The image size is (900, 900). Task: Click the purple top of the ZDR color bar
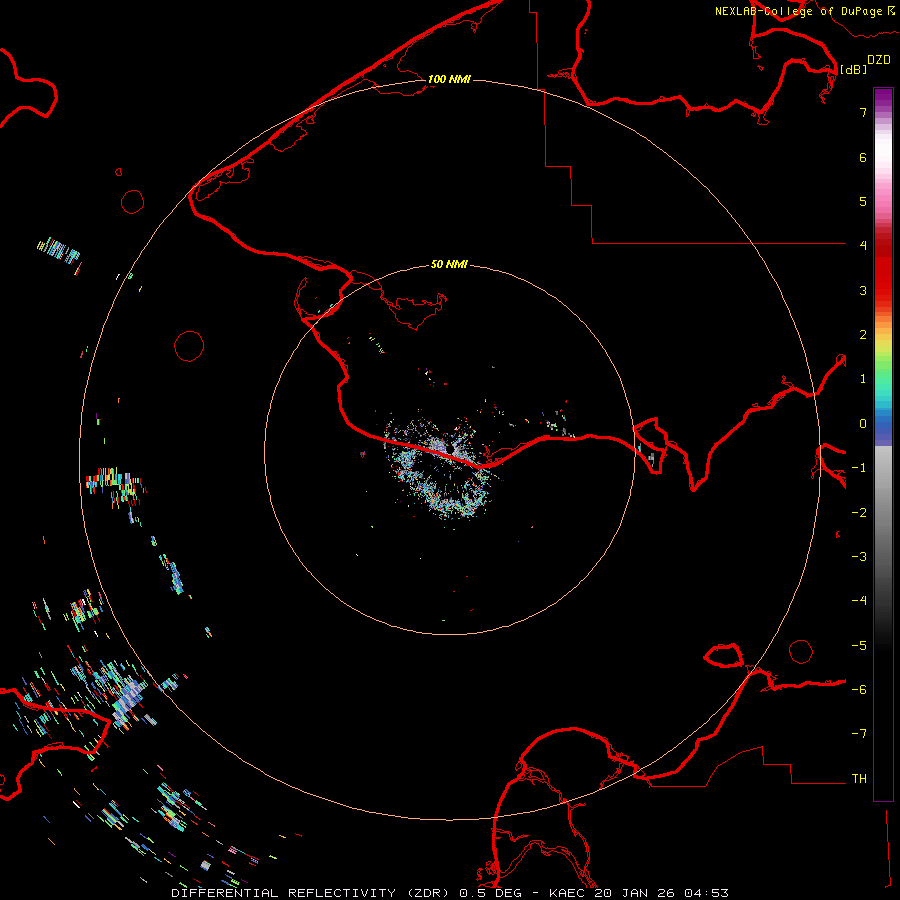click(883, 98)
